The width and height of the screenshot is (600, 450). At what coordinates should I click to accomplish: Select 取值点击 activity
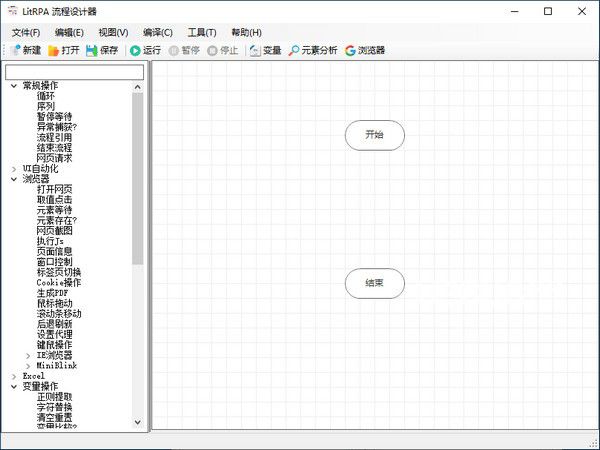pos(54,199)
